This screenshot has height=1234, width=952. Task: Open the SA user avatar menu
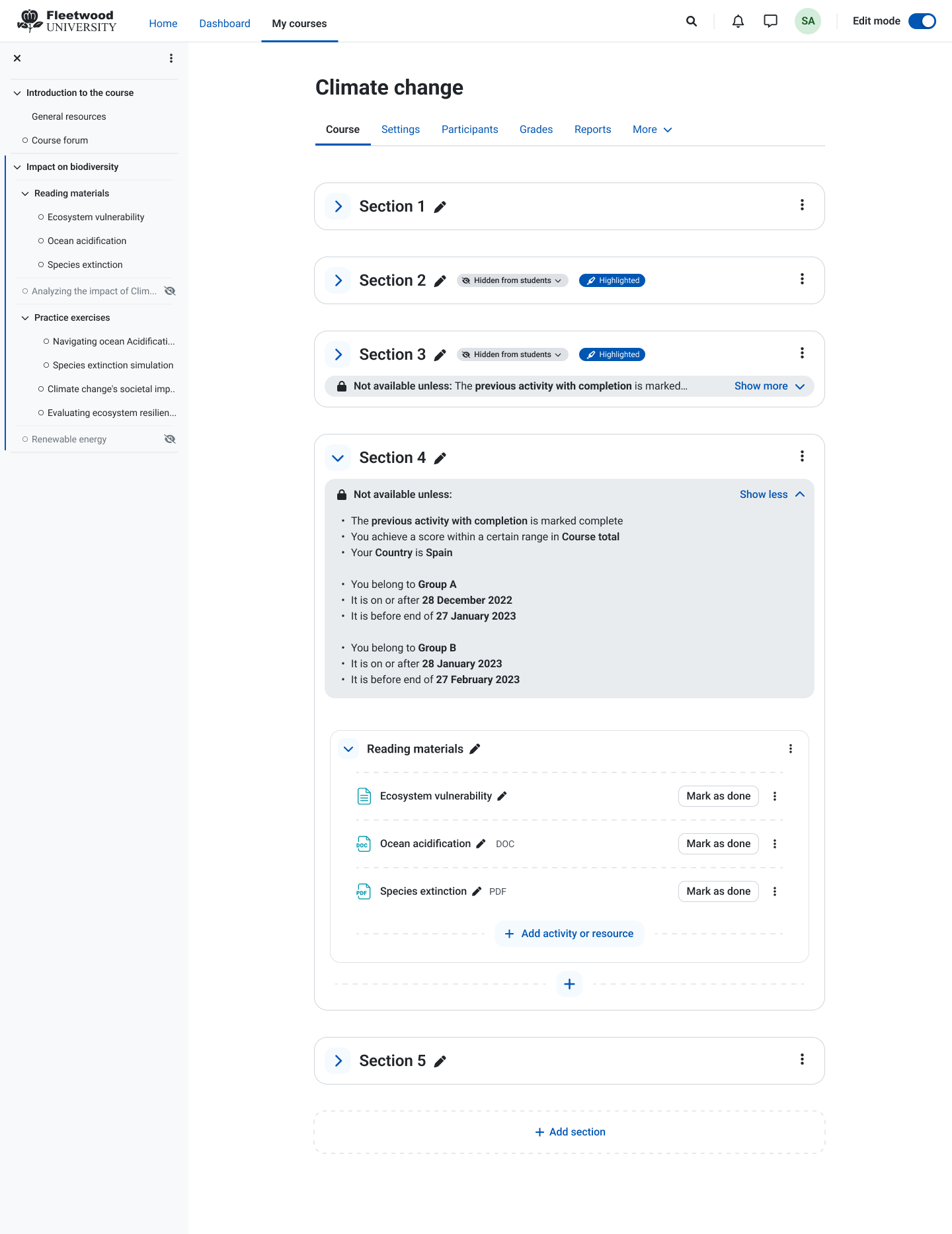point(808,21)
